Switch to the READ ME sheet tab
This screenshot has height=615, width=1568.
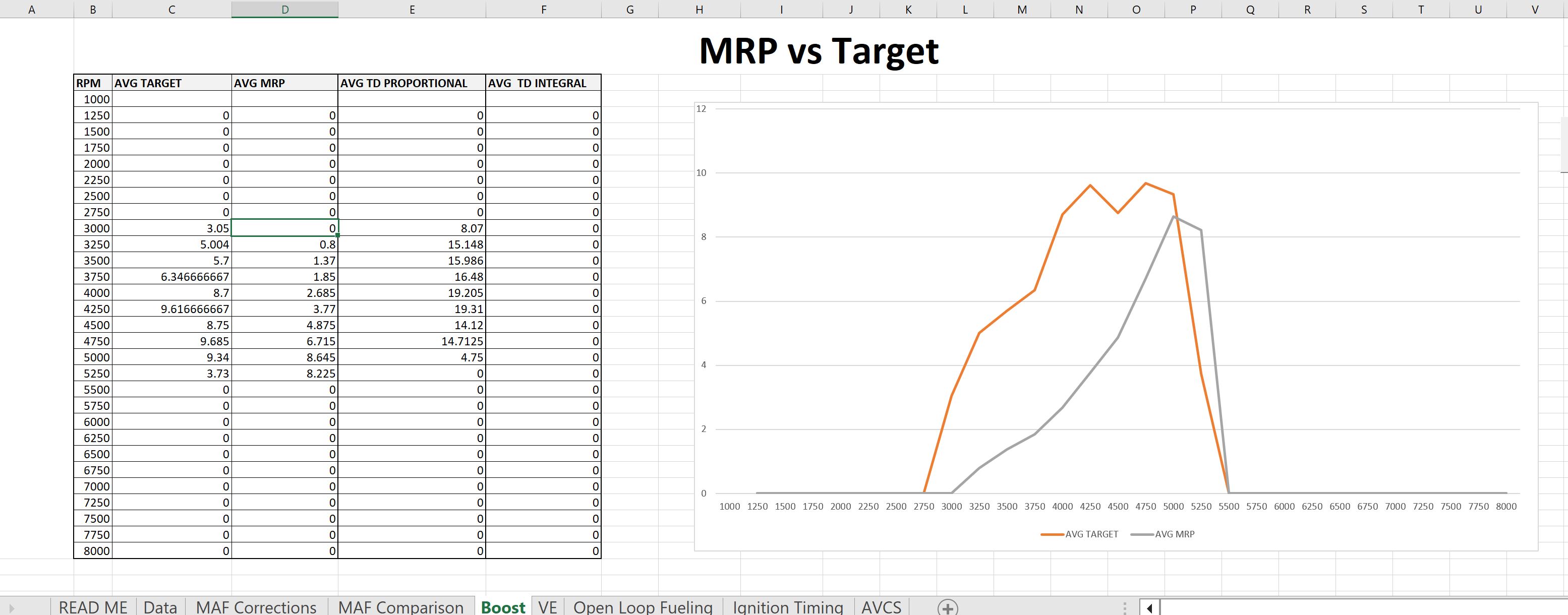coord(93,607)
